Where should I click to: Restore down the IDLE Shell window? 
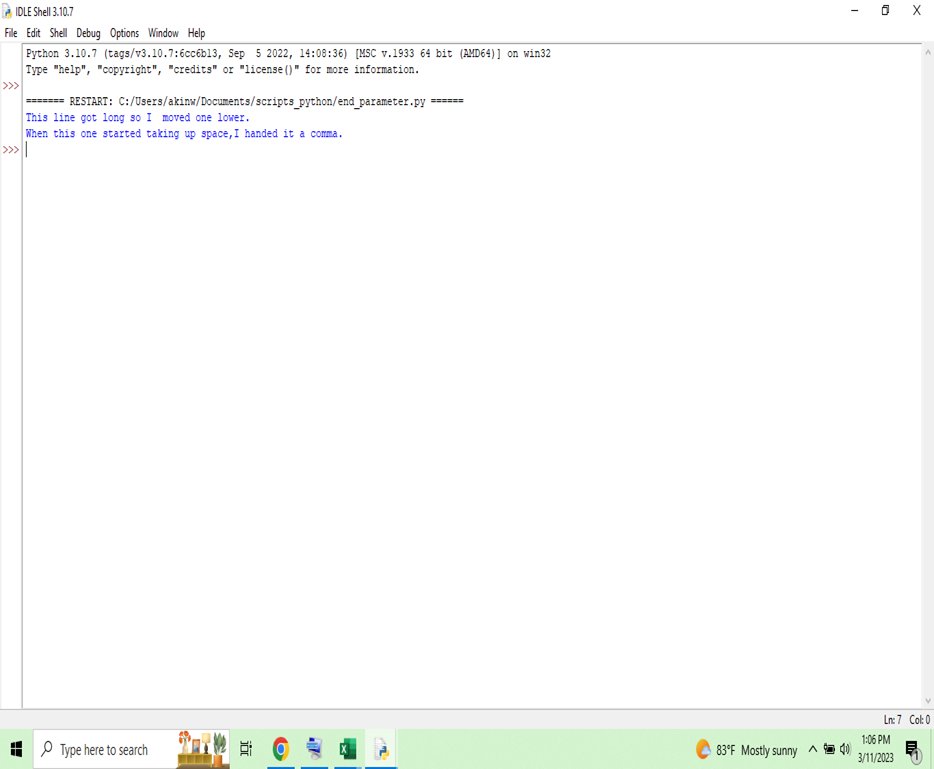[885, 11]
